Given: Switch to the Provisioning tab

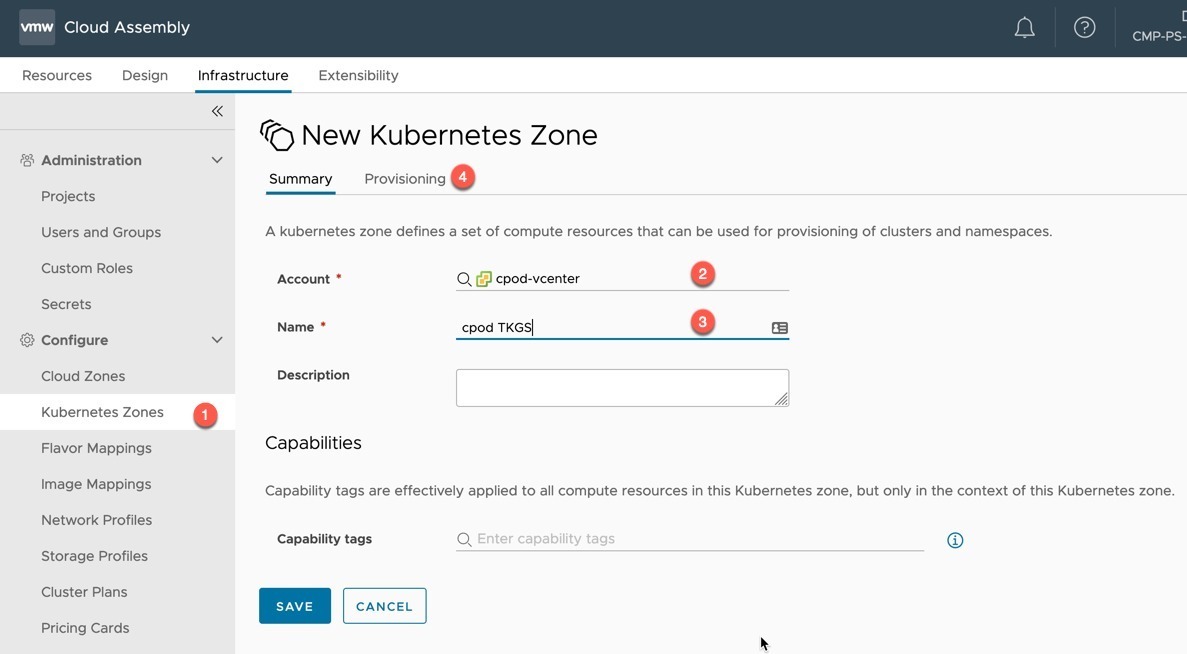Looking at the screenshot, I should click(x=405, y=179).
